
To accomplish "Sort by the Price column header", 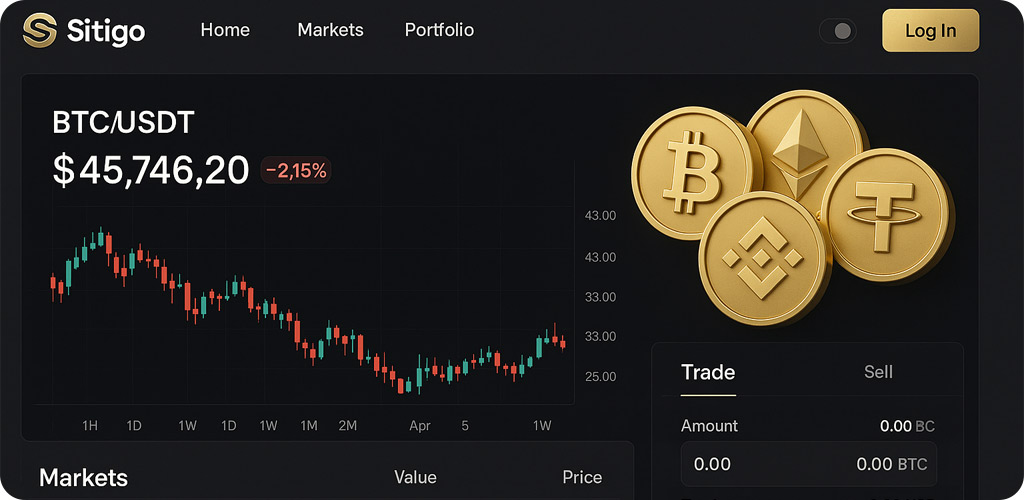I will coord(582,477).
